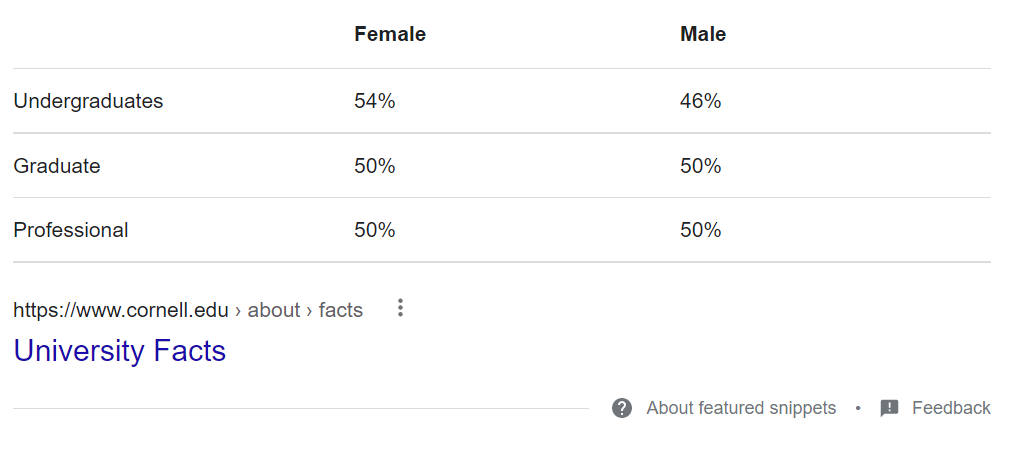
Task: Click the Graduate Female 50% cell
Action: click(375, 166)
